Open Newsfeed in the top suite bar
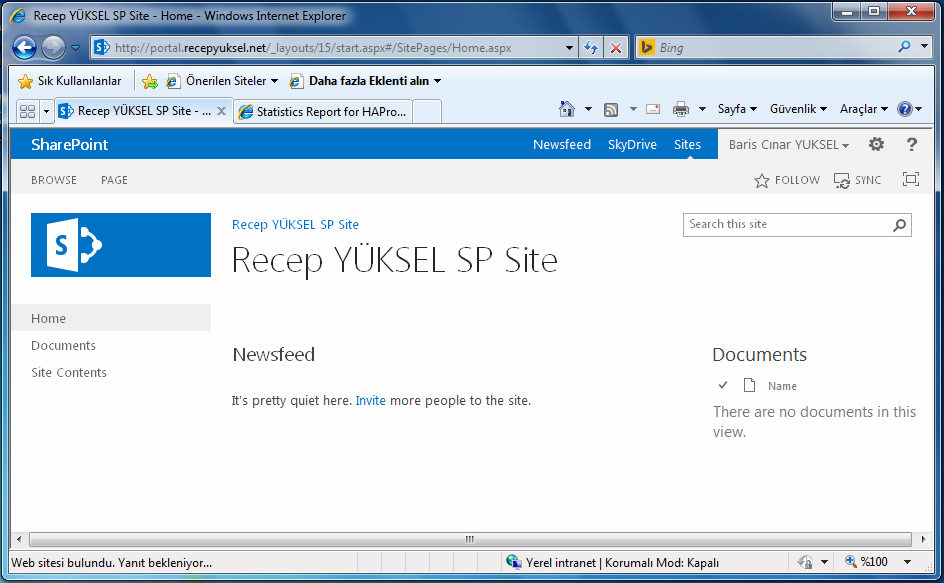 point(562,145)
